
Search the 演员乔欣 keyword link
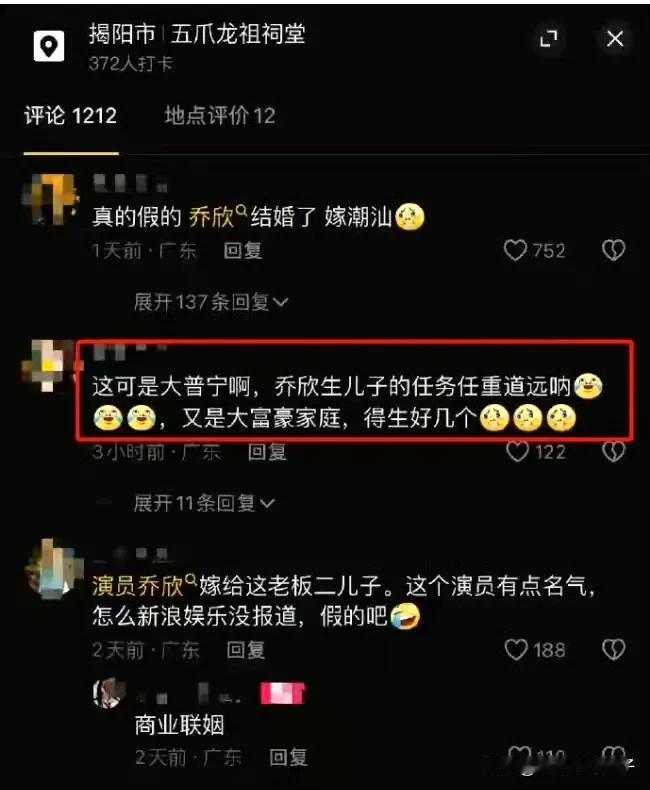coord(144,585)
